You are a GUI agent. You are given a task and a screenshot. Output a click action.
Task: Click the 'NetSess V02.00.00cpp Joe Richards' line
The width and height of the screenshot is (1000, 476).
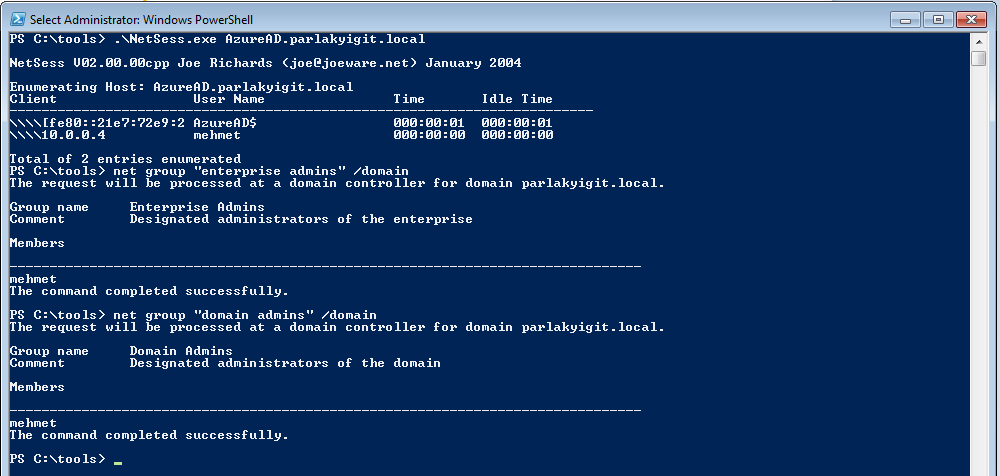tap(265, 63)
